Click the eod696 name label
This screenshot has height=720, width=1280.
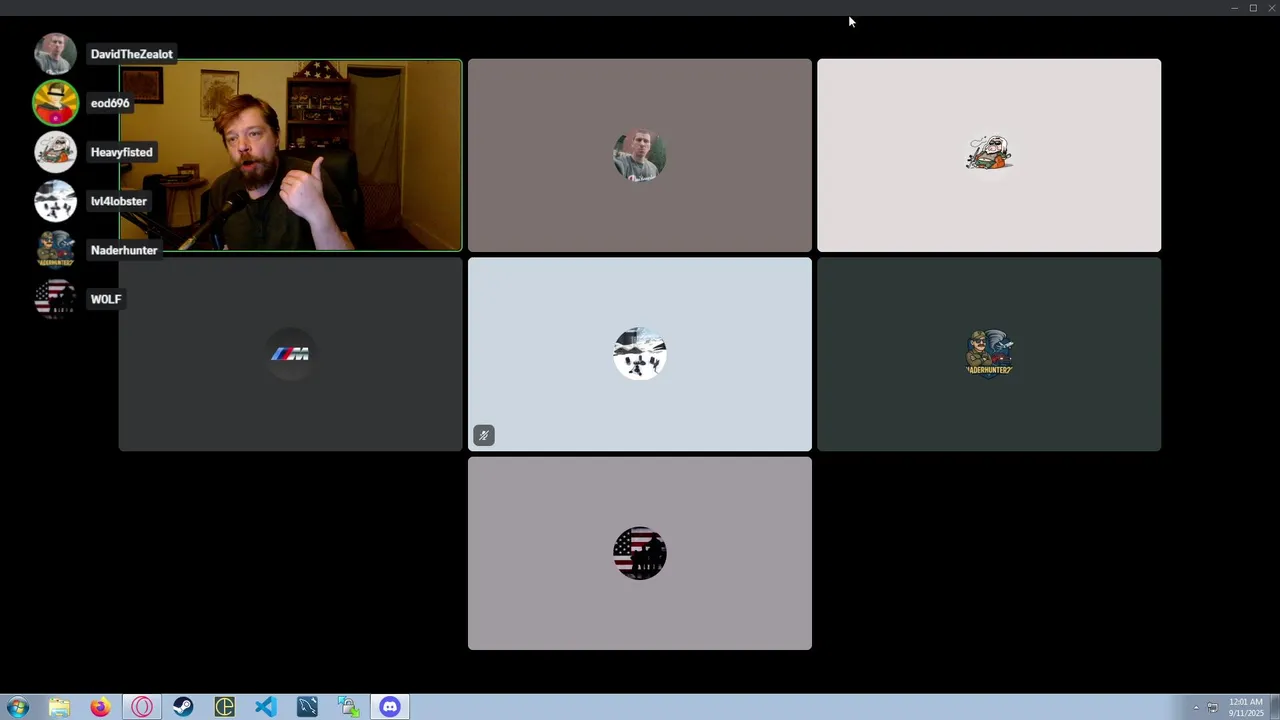coord(110,103)
